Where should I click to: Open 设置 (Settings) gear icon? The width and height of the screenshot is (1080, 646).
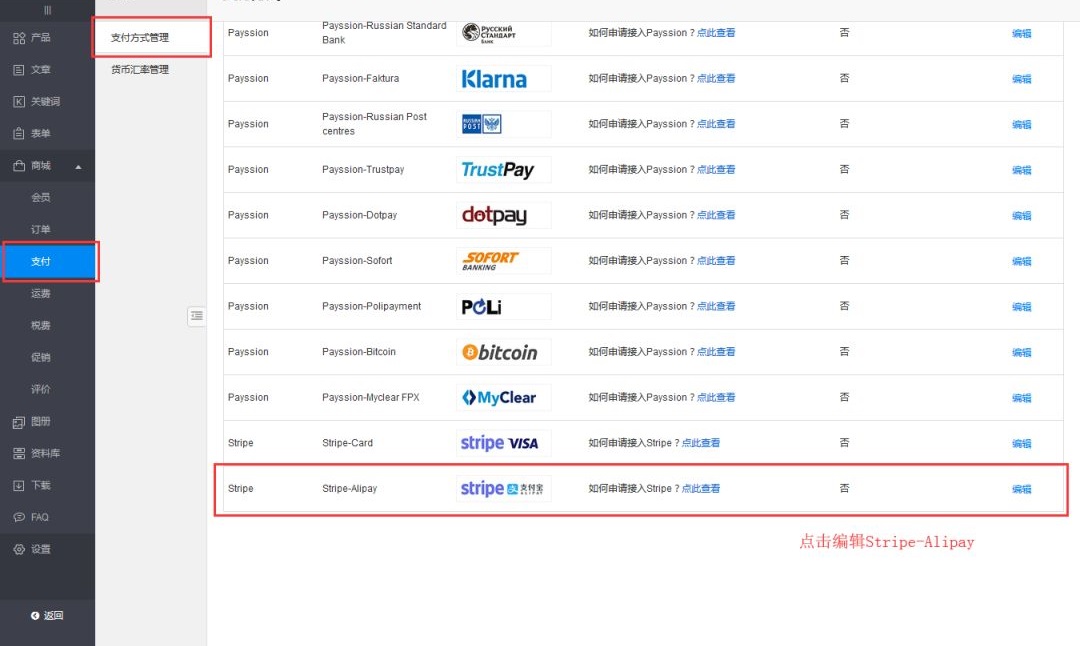click(19, 550)
